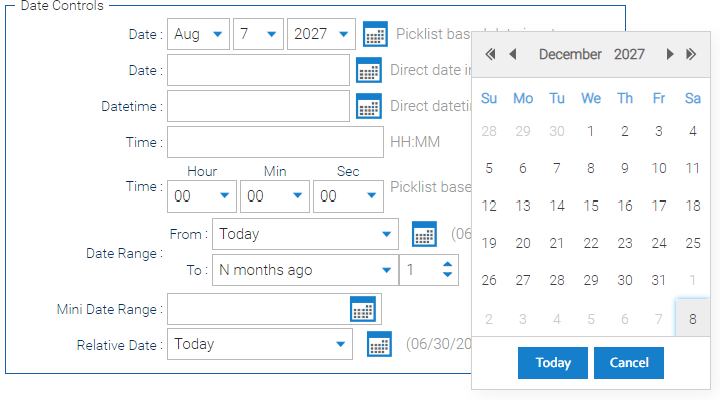Click the Today button in calendar popup
This screenshot has height=400, width=720.
553,363
